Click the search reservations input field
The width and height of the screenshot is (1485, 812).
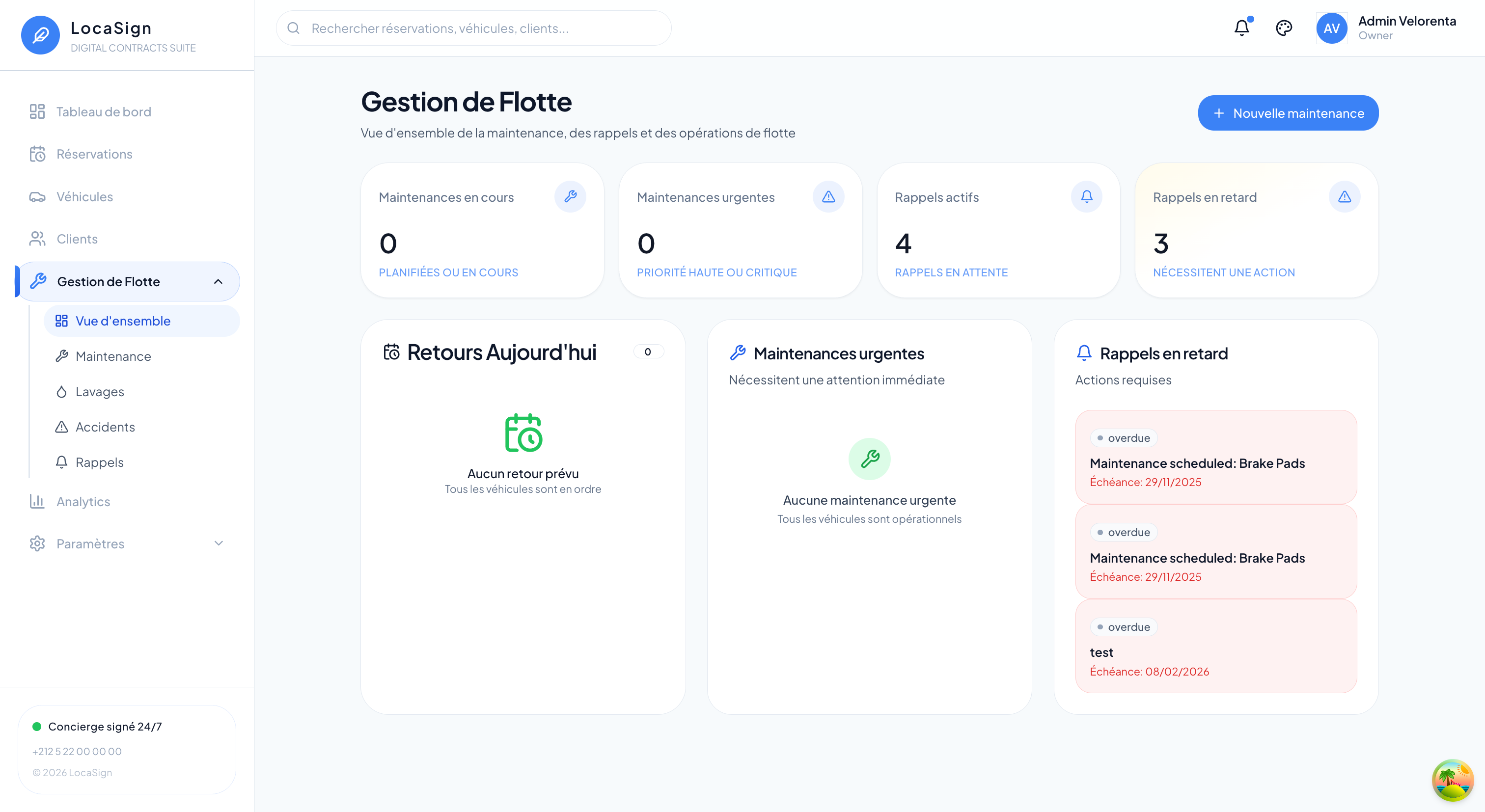[473, 27]
